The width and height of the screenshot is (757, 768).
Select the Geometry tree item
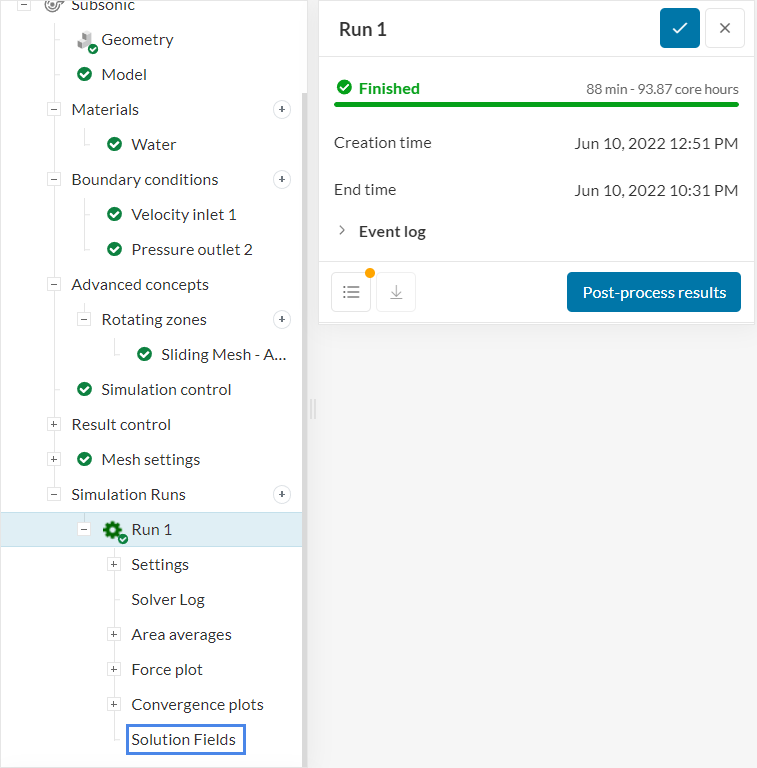[137, 40]
